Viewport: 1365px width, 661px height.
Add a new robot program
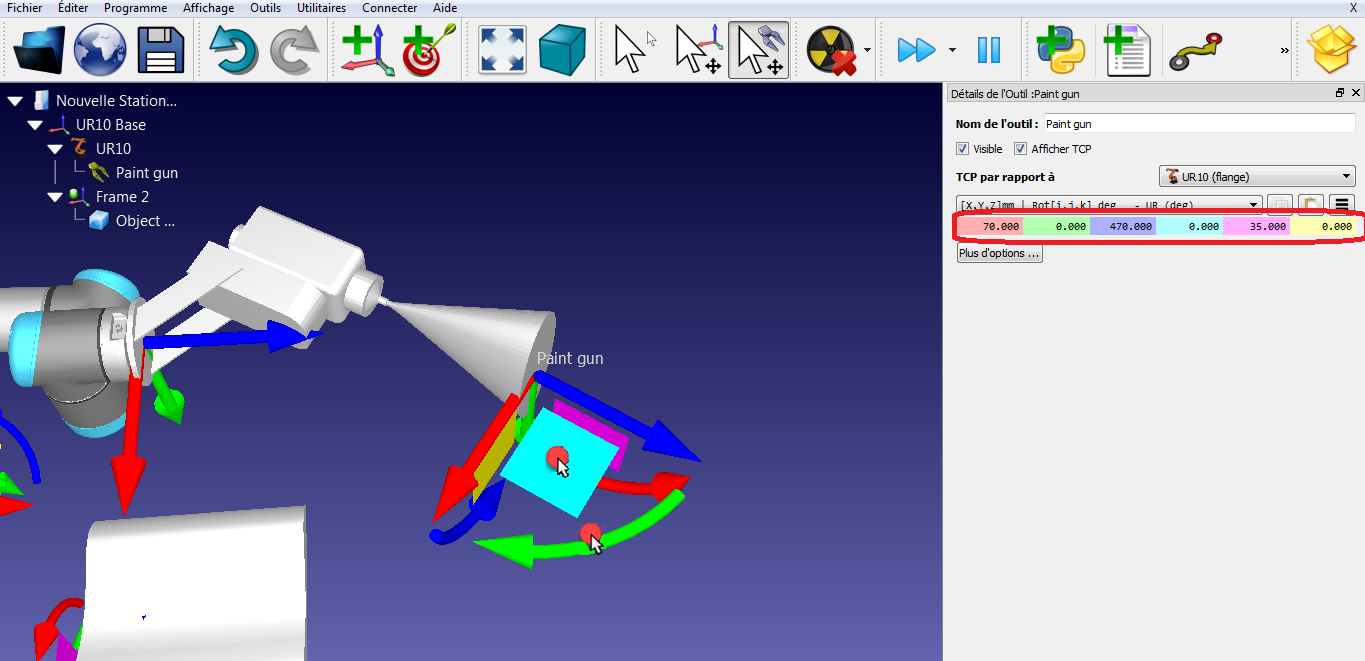pyautogui.click(x=1127, y=49)
